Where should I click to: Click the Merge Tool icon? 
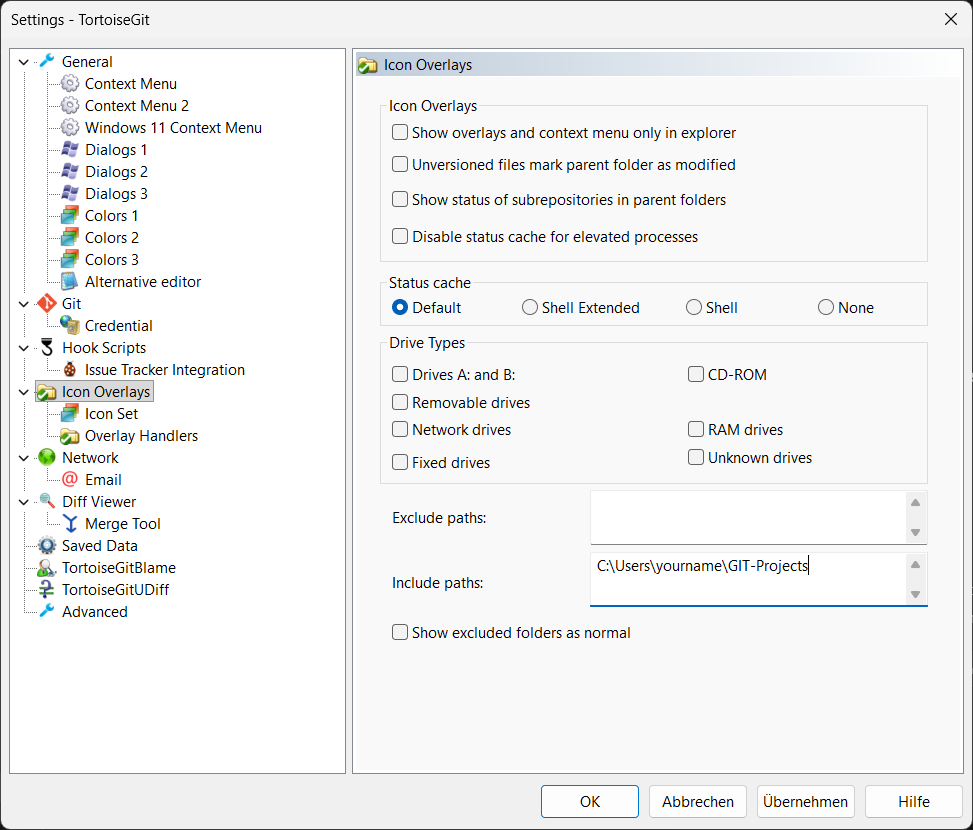coord(70,524)
